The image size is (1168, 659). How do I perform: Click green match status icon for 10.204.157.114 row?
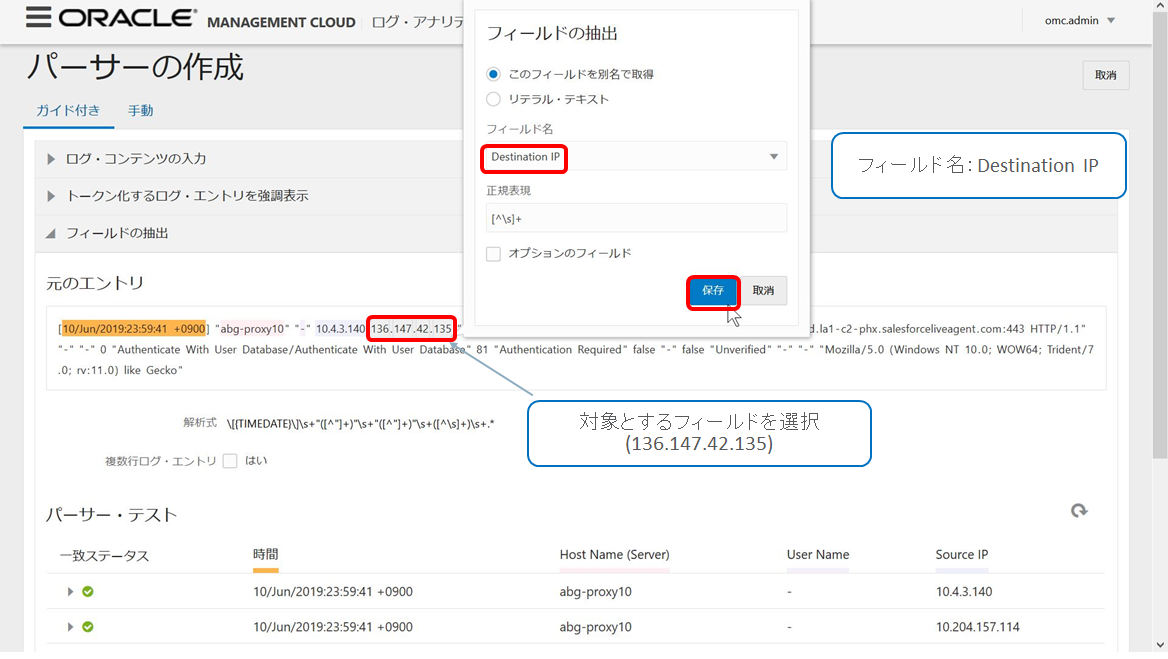coord(88,627)
